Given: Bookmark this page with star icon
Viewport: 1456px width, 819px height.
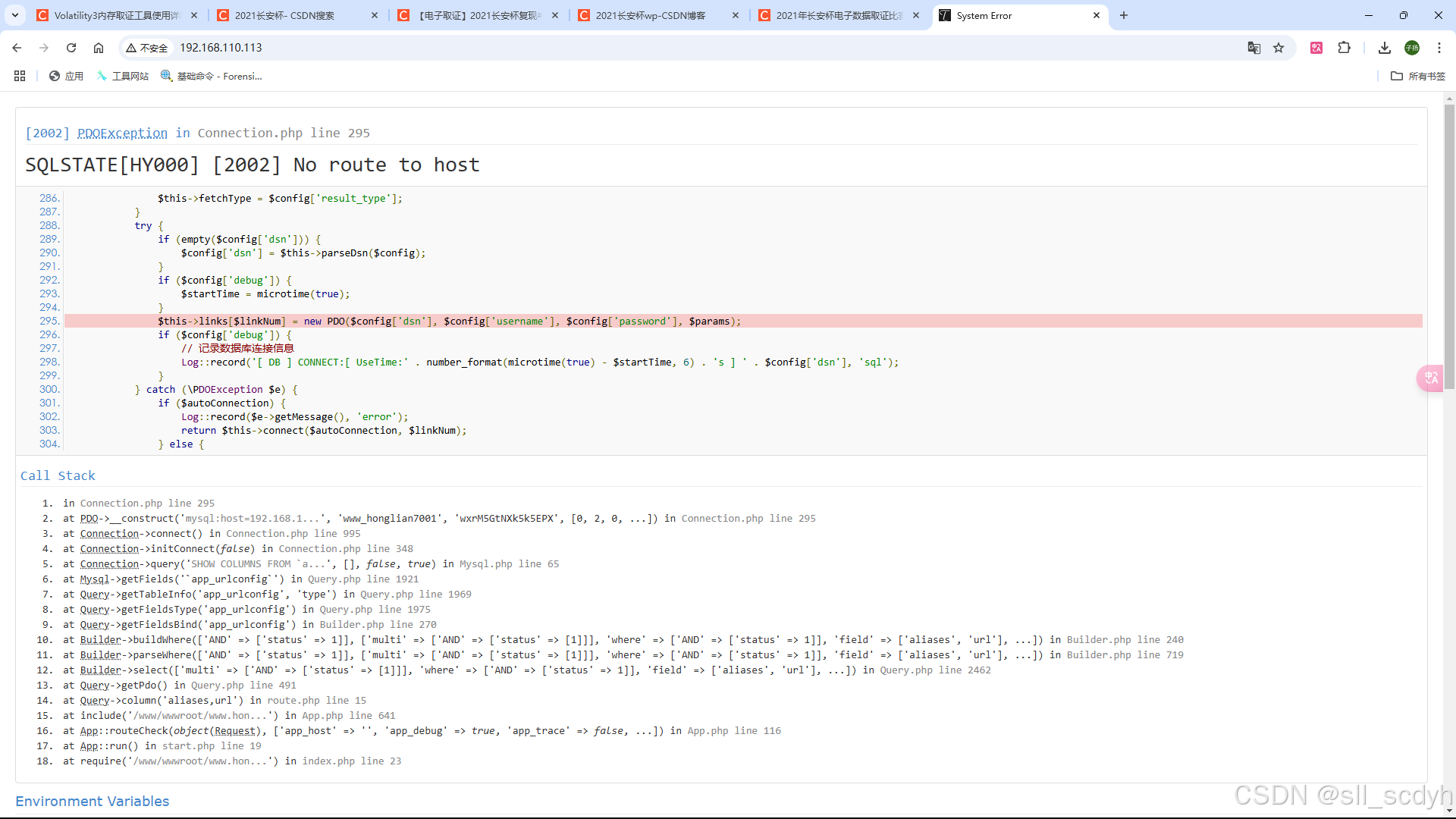Looking at the screenshot, I should pos(1279,48).
